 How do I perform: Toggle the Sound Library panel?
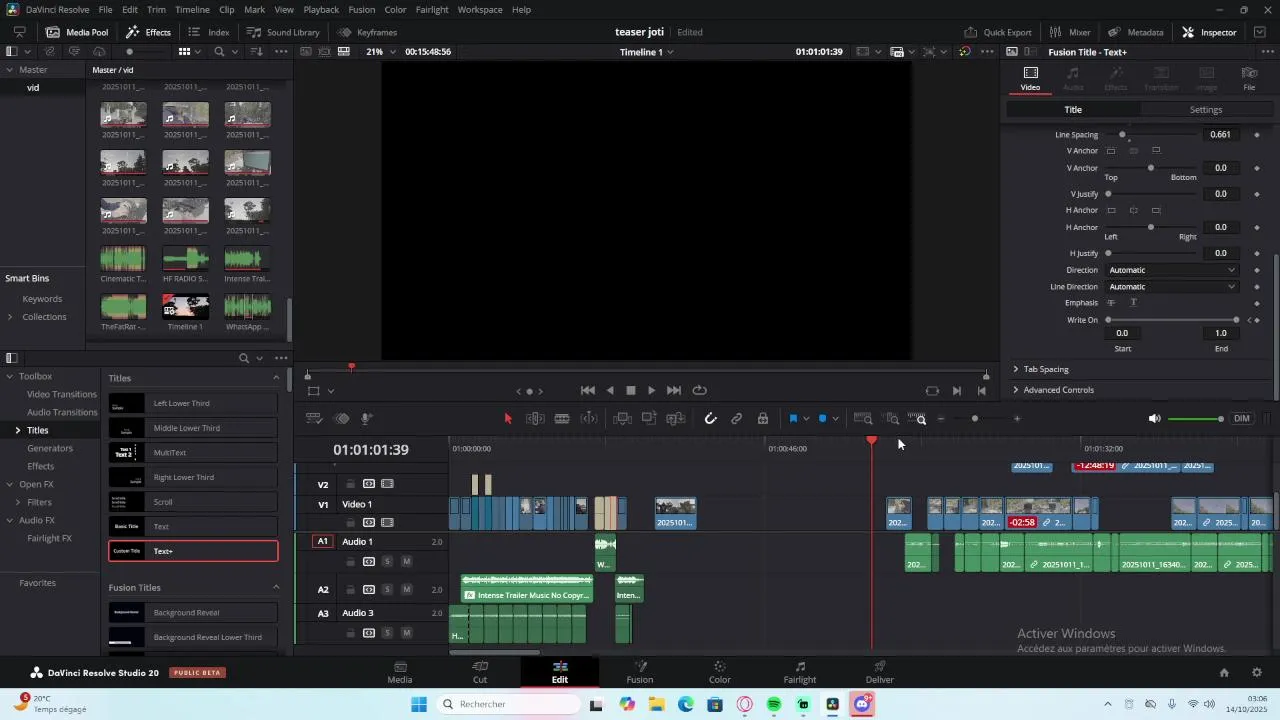point(283,32)
